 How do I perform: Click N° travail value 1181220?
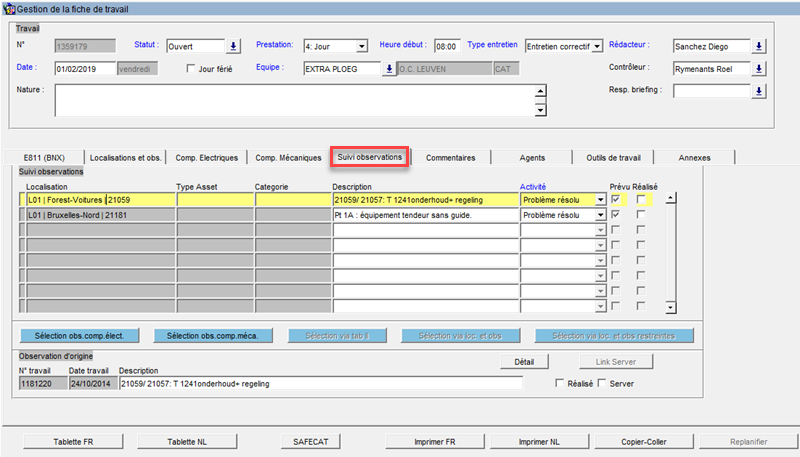(43, 384)
